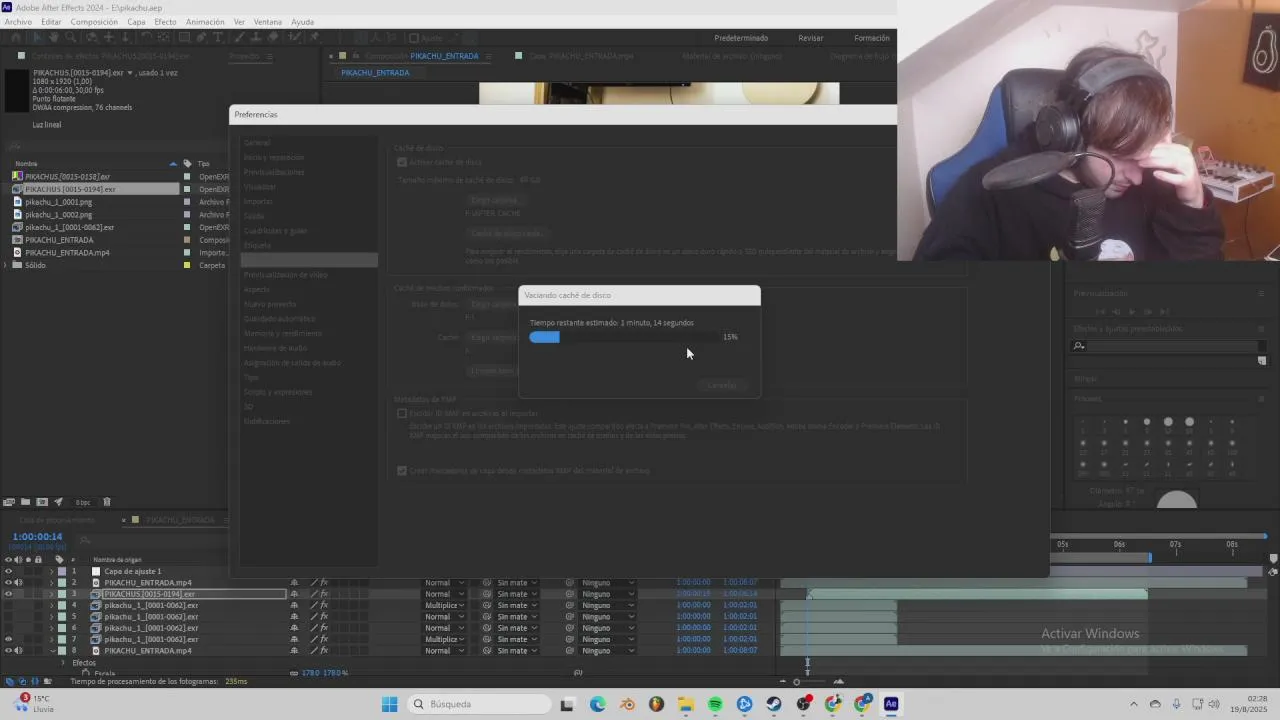Open Steam from the taskbar
Viewport: 1280px width, 720px height.
click(774, 704)
